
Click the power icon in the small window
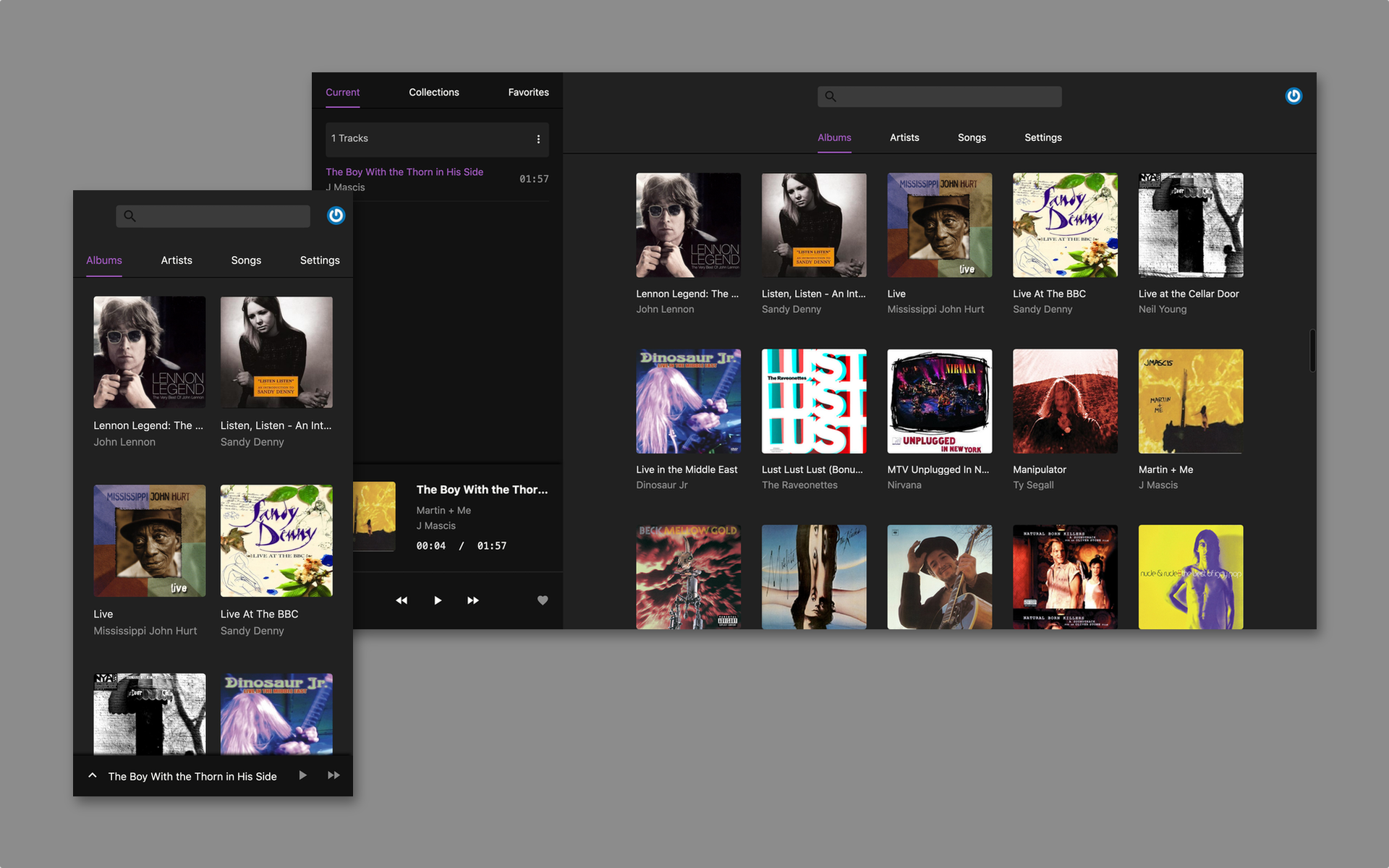click(x=336, y=216)
